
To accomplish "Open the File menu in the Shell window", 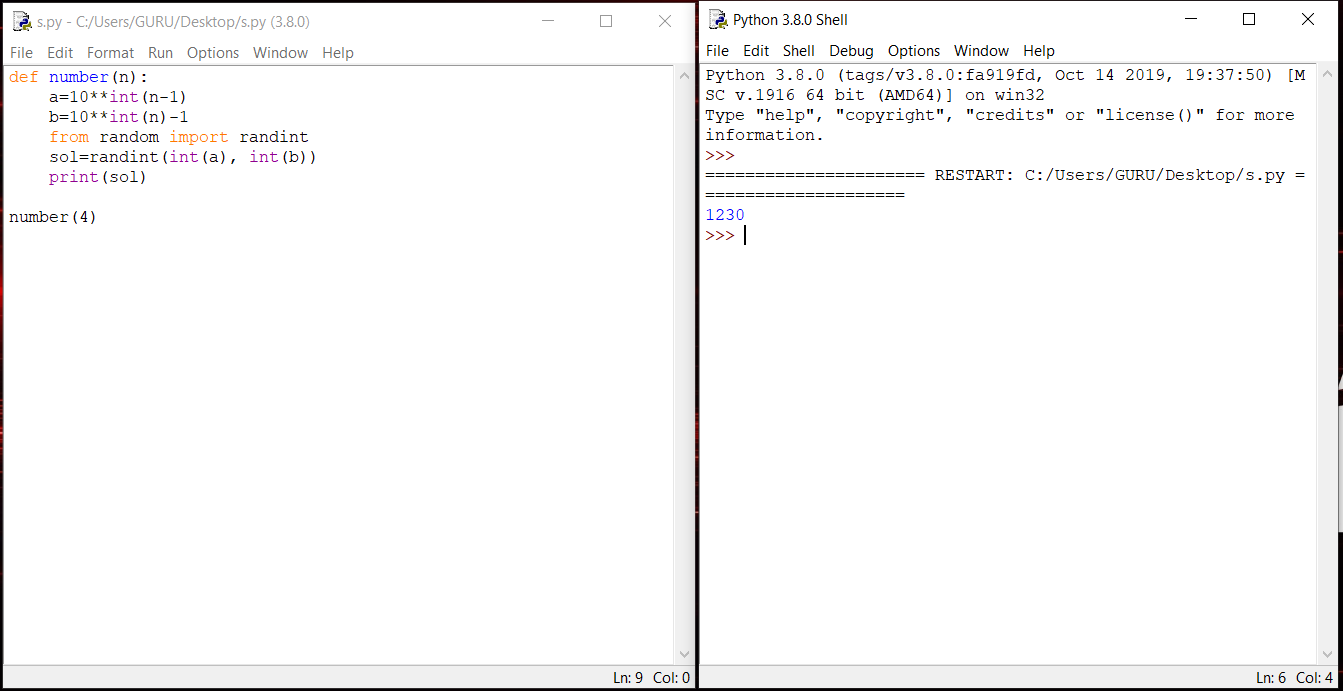I will (x=717, y=51).
